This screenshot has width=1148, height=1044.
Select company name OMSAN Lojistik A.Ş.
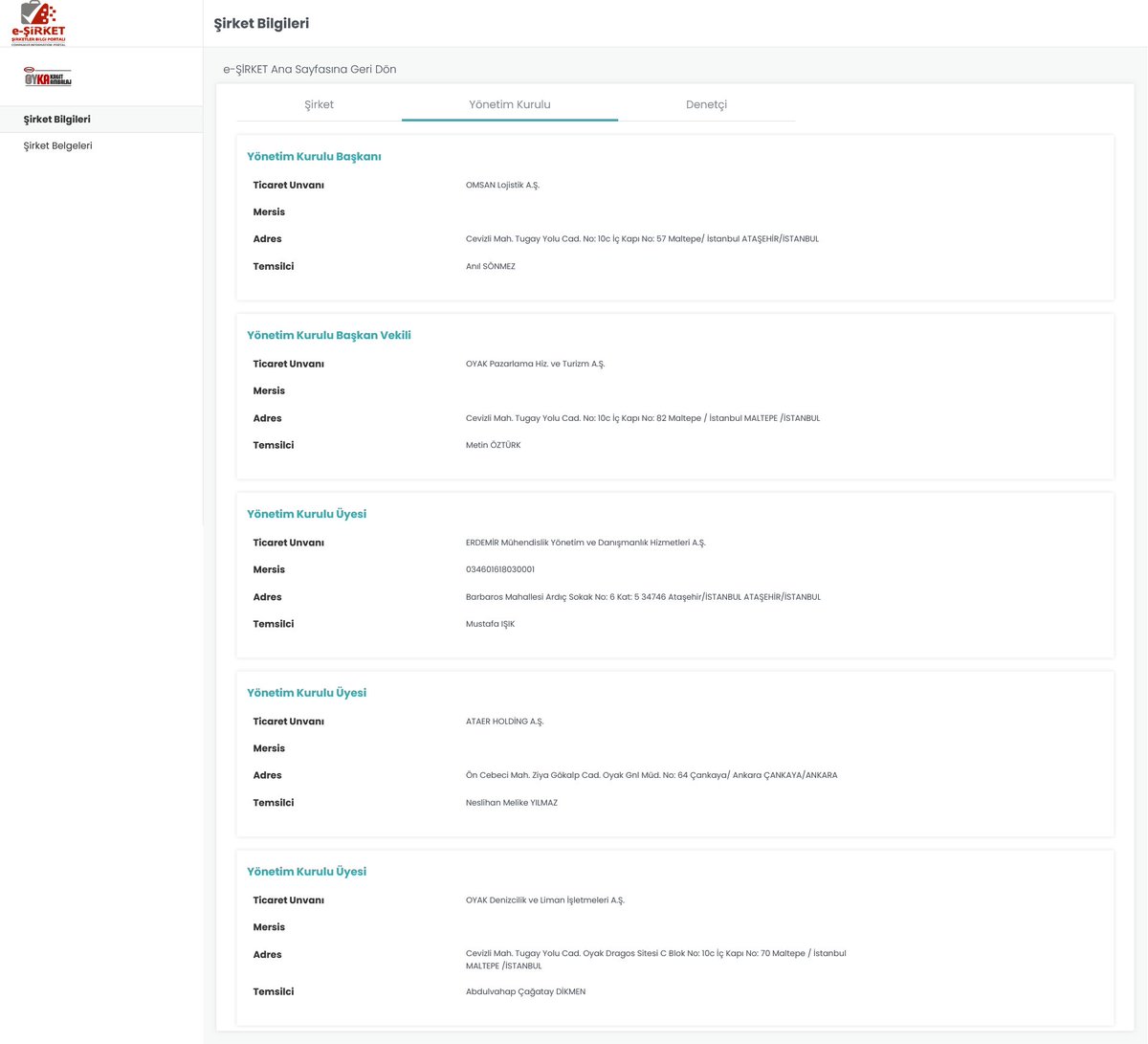pyautogui.click(x=502, y=186)
